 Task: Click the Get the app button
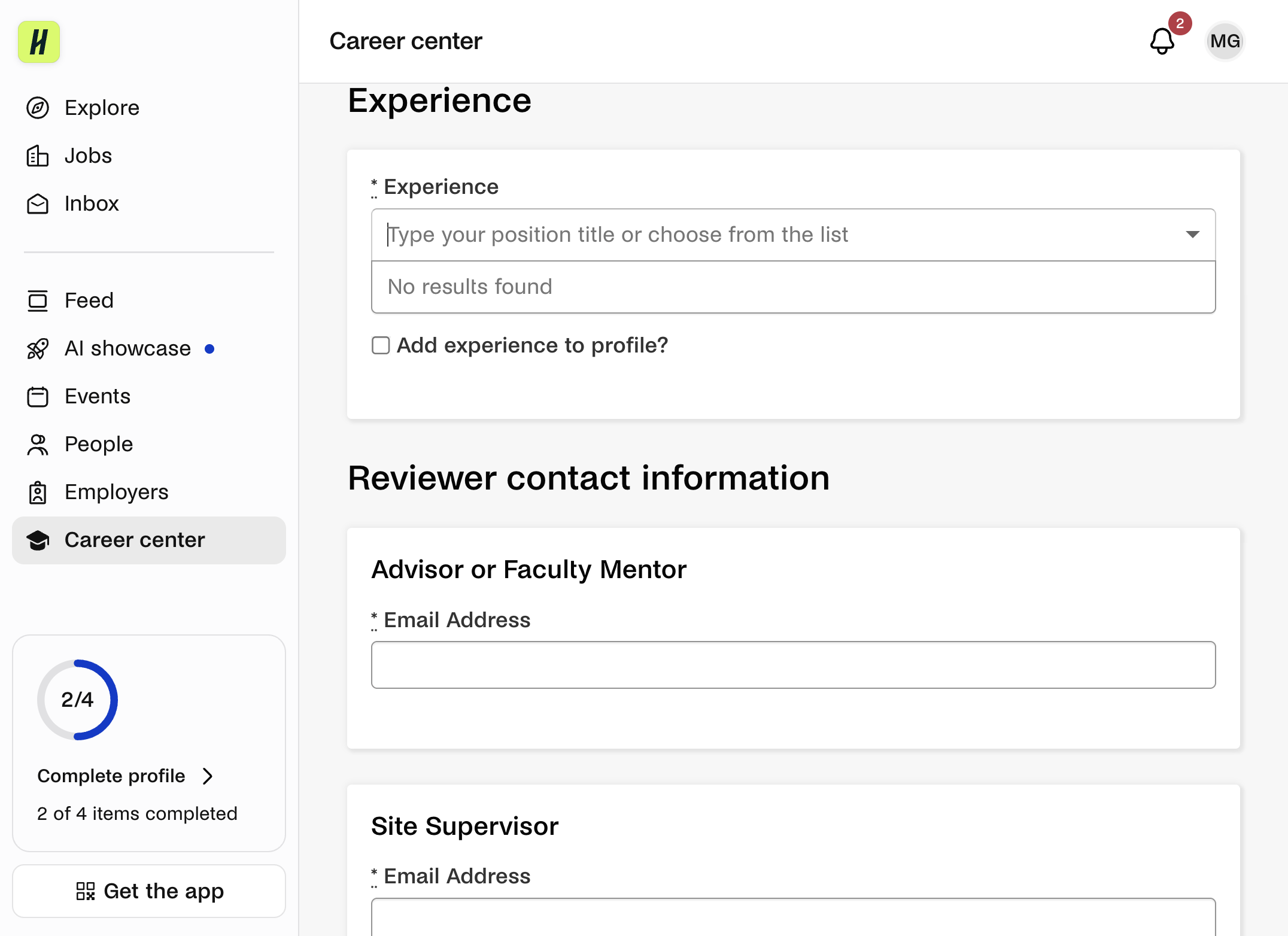tap(149, 891)
